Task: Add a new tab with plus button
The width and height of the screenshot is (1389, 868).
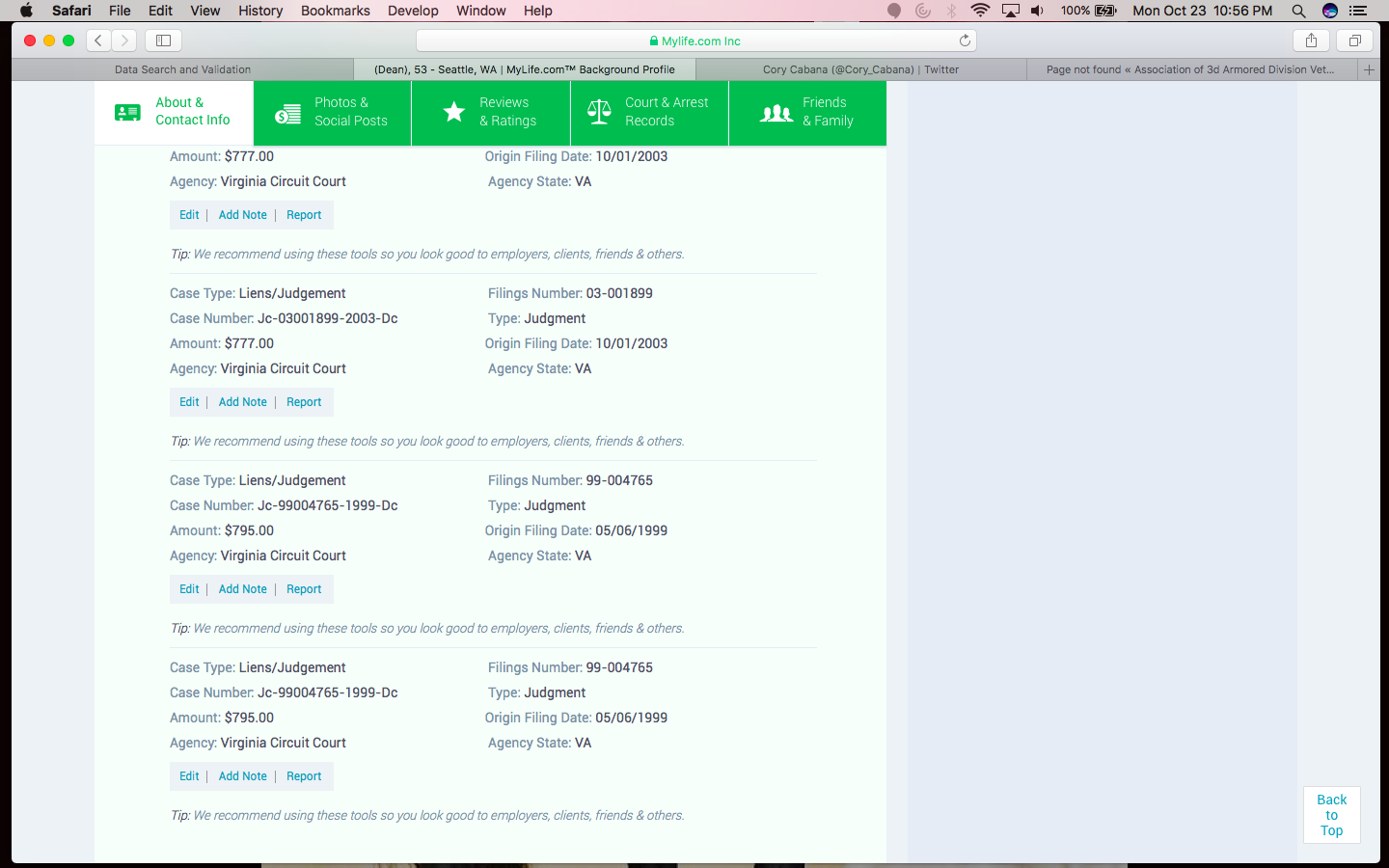Action: coord(1369,69)
